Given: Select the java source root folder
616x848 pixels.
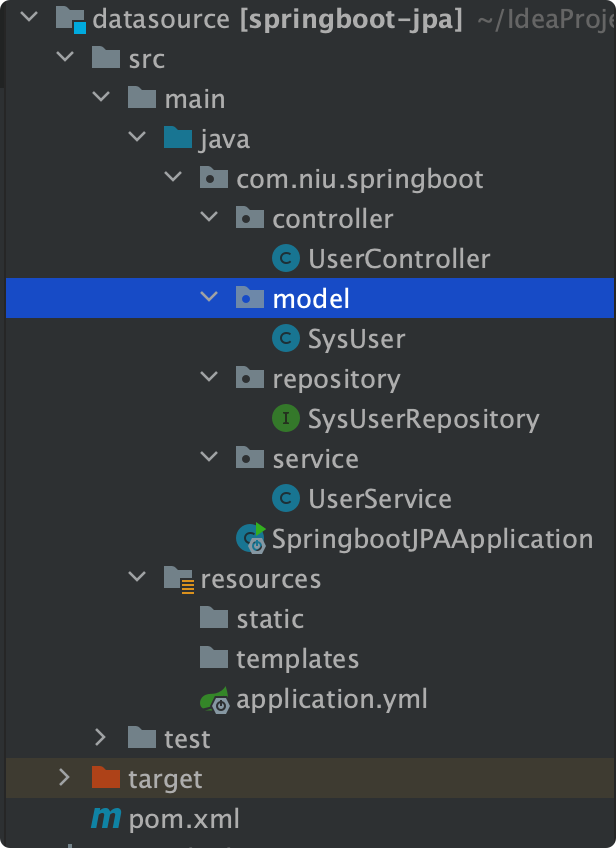Looking at the screenshot, I should [224, 139].
